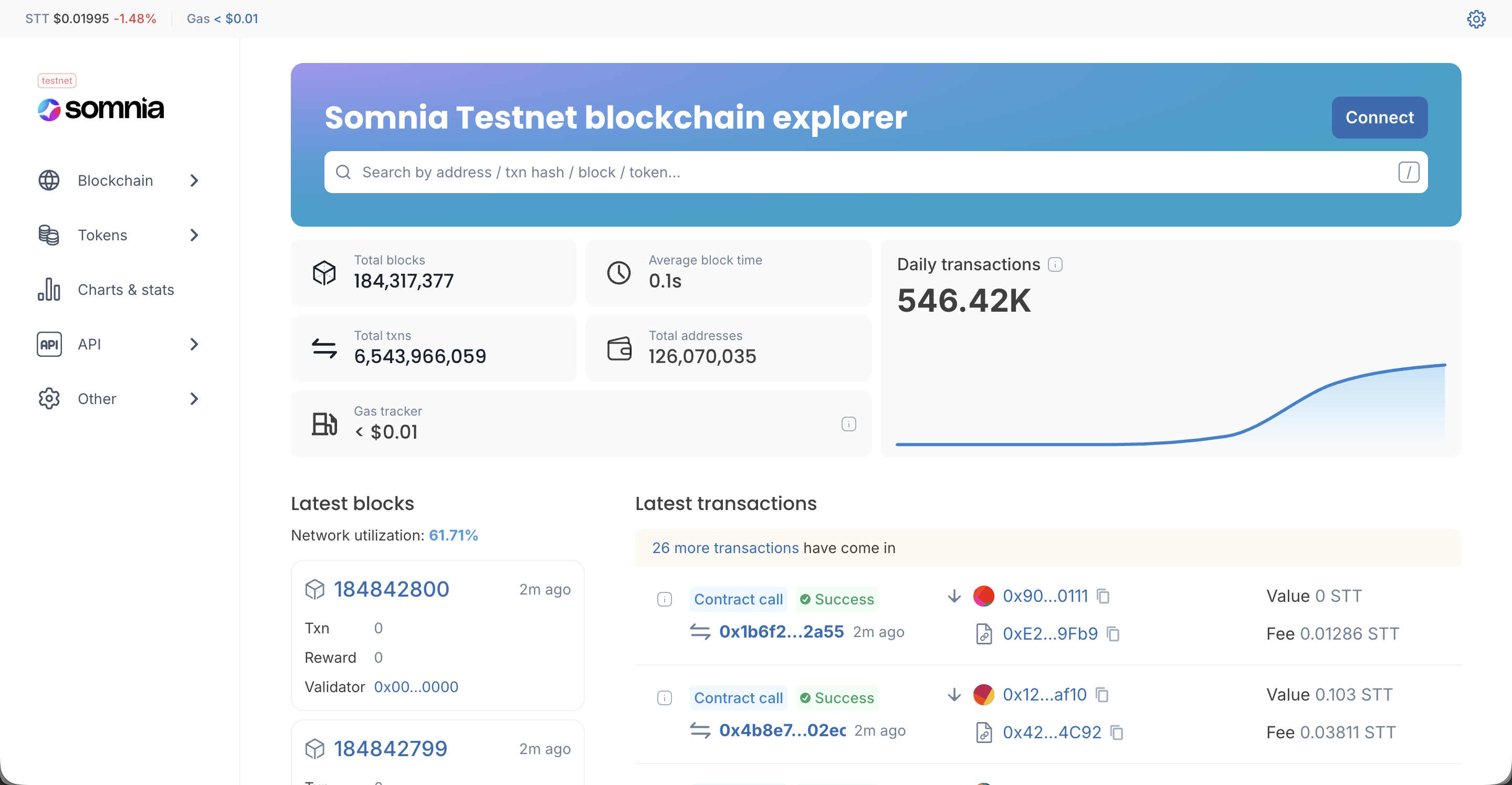This screenshot has width=1512, height=785.
Task: Open contract 0xE2...9Fb9
Action: (1050, 634)
